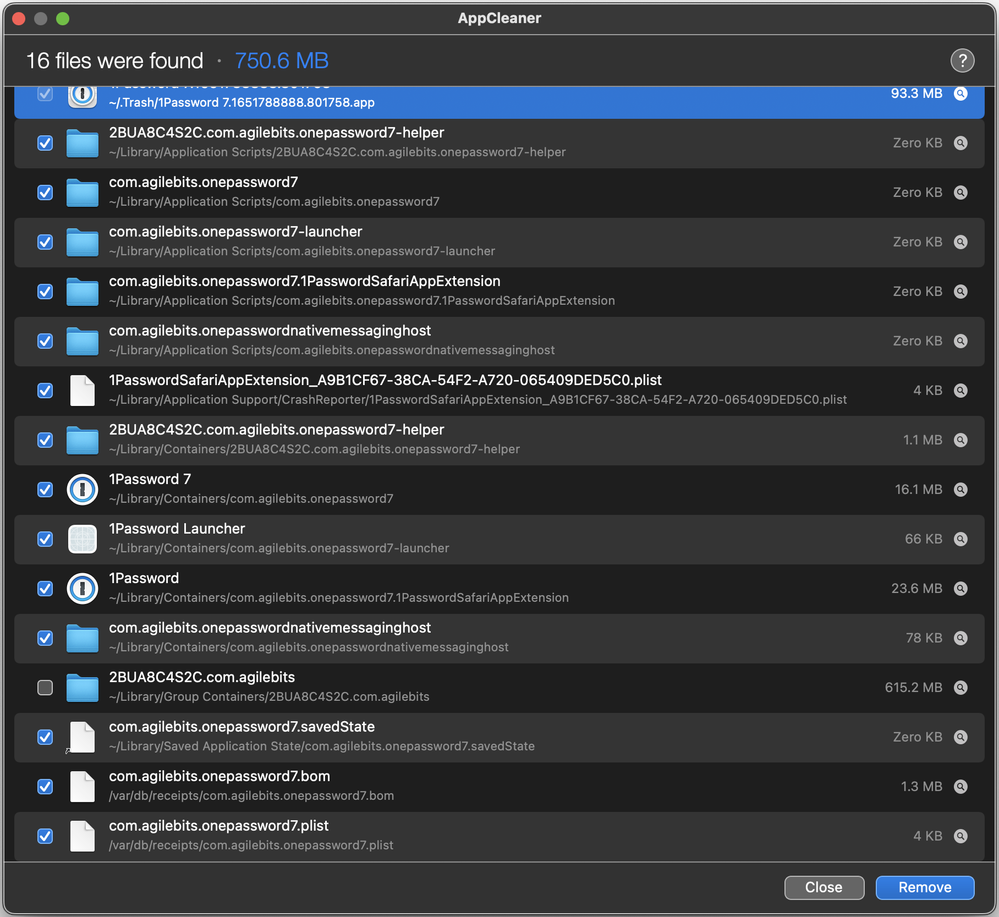Reveal com.agilebits.onepassword7.bom in Finder
The height and width of the screenshot is (917, 999).
(x=960, y=787)
